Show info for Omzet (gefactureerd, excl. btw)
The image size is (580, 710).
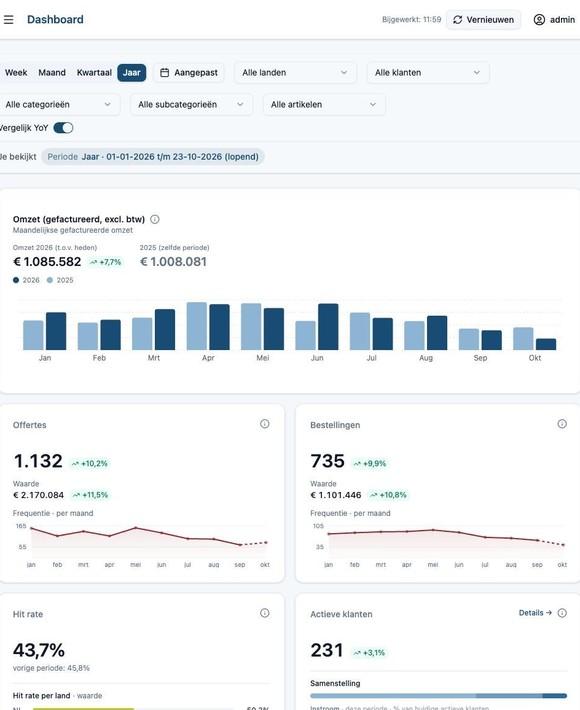(155, 219)
